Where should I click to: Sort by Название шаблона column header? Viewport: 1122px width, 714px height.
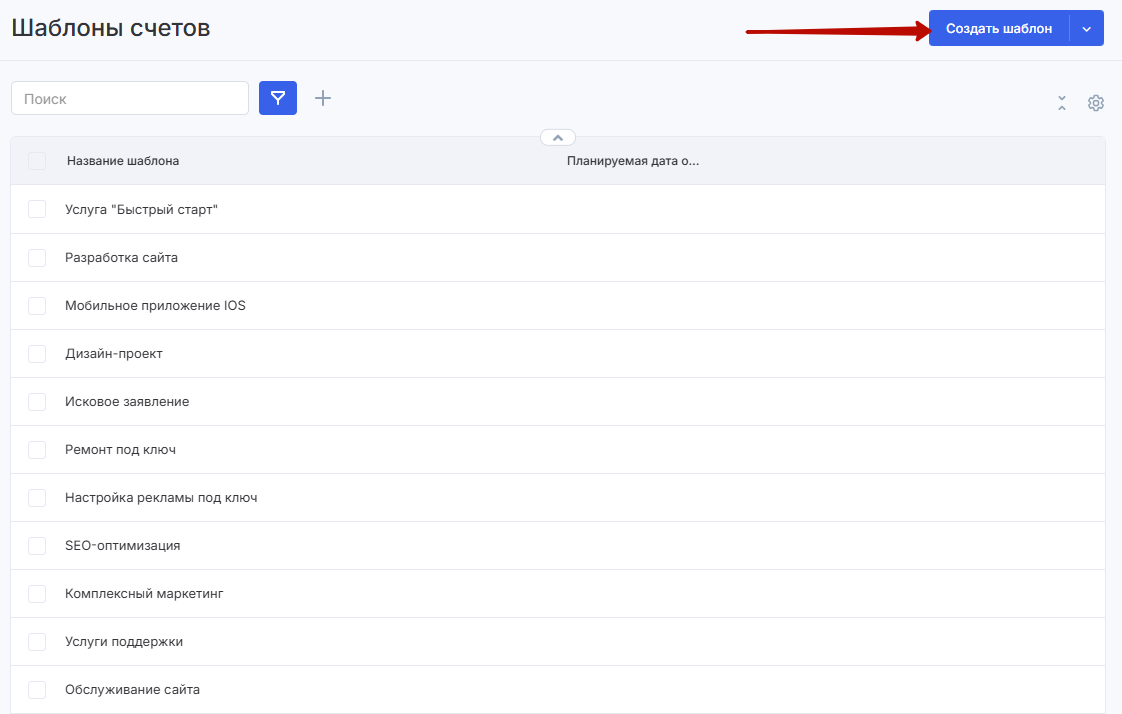(x=123, y=161)
